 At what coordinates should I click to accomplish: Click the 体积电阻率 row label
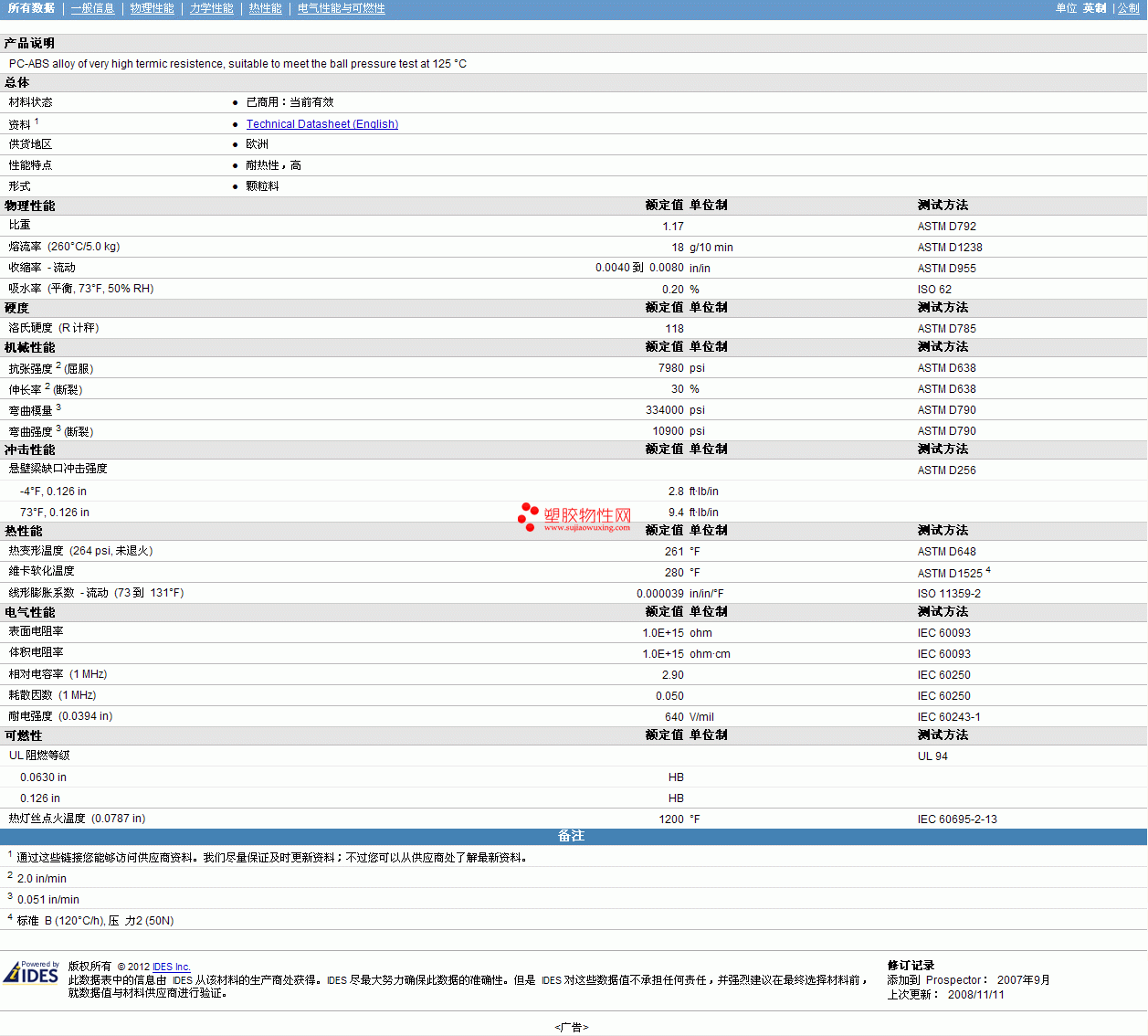[x=37, y=652]
